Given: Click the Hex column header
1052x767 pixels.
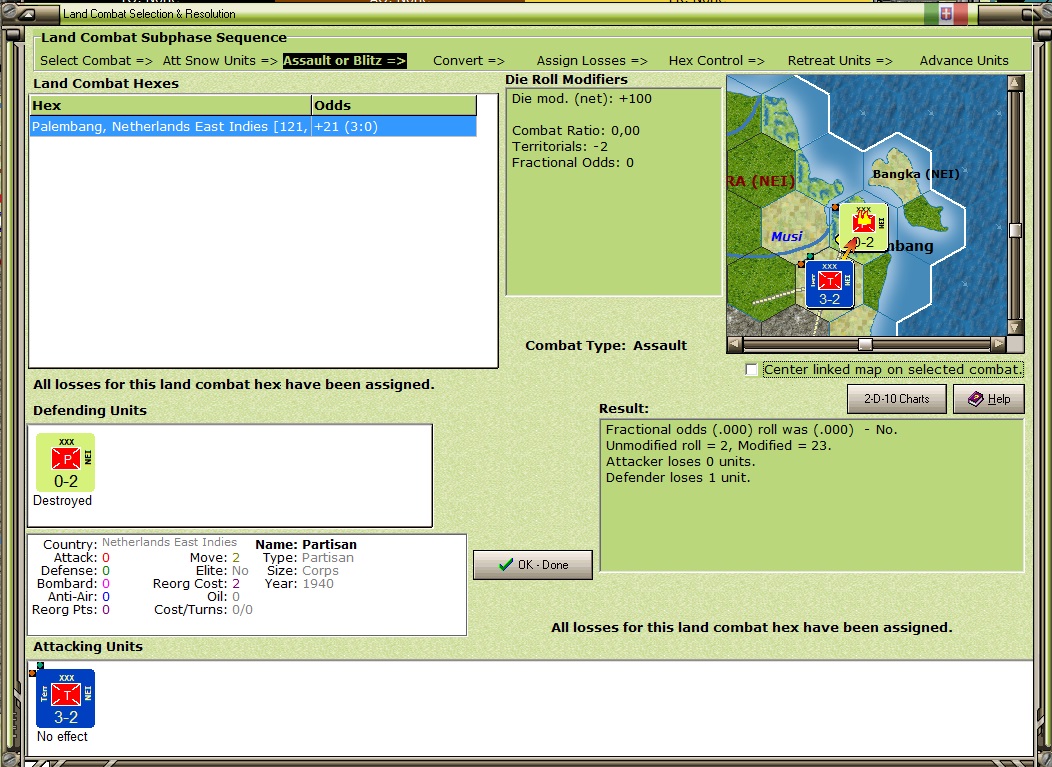Looking at the screenshot, I should click(x=170, y=105).
